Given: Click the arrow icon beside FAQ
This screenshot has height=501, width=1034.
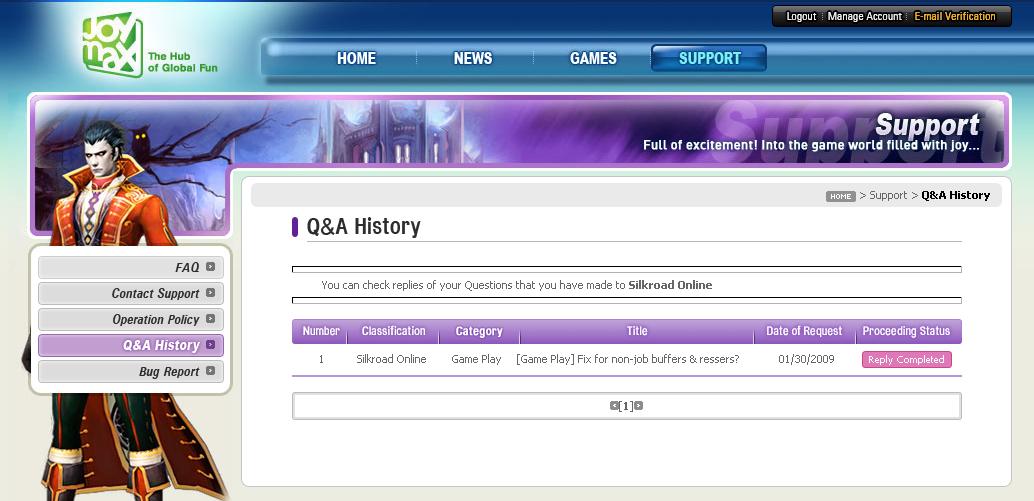Looking at the screenshot, I should click(210, 267).
